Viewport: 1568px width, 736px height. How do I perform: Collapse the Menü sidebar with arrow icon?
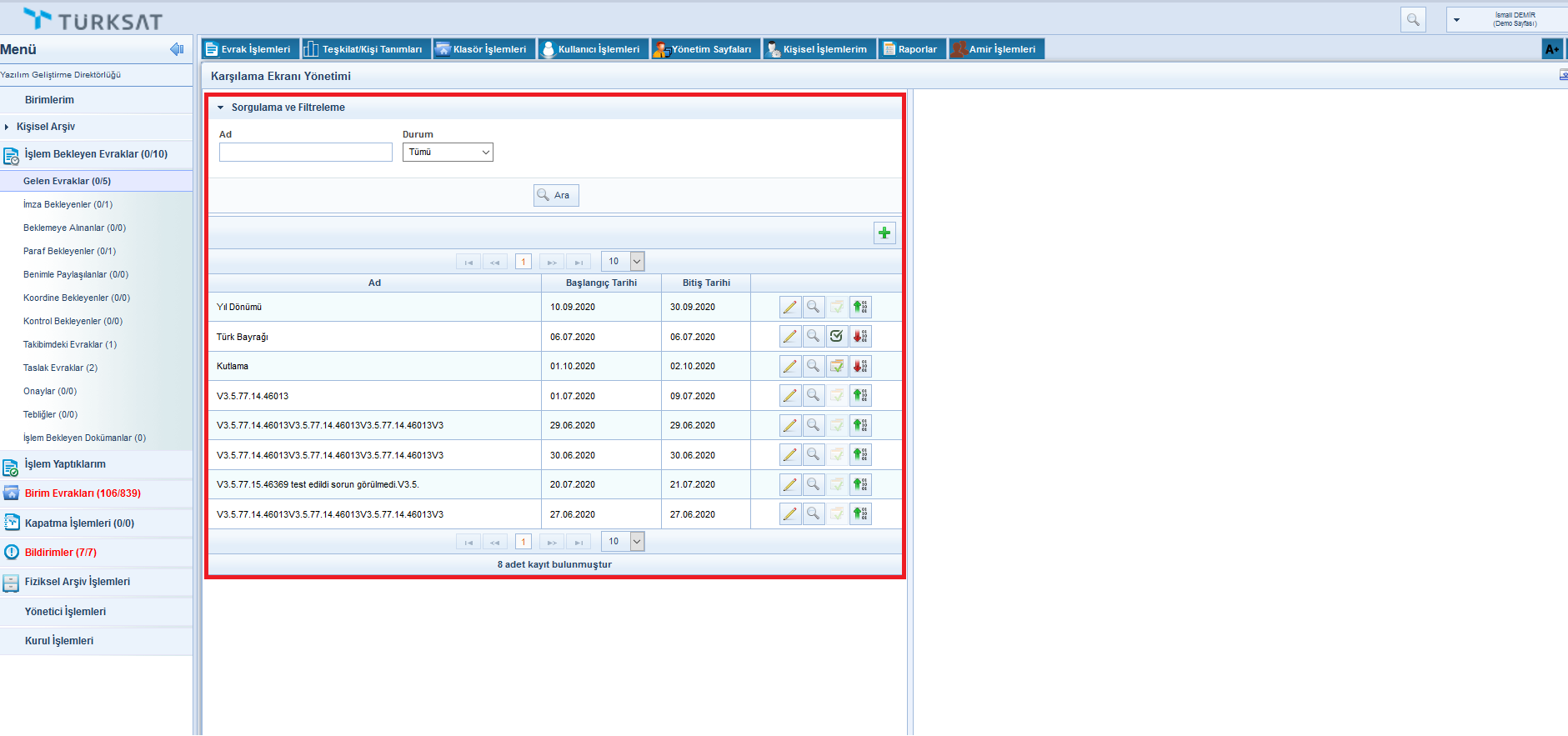pos(177,49)
